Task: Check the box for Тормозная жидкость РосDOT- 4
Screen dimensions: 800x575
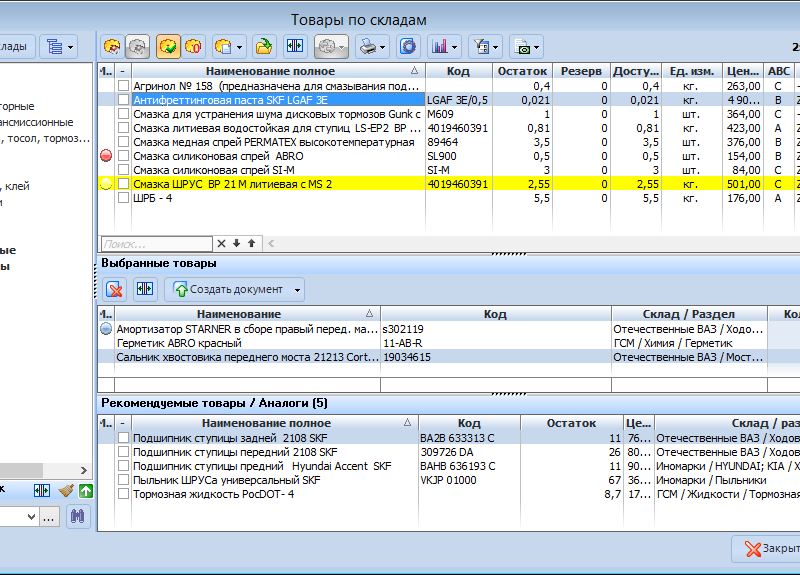Action: (x=123, y=494)
